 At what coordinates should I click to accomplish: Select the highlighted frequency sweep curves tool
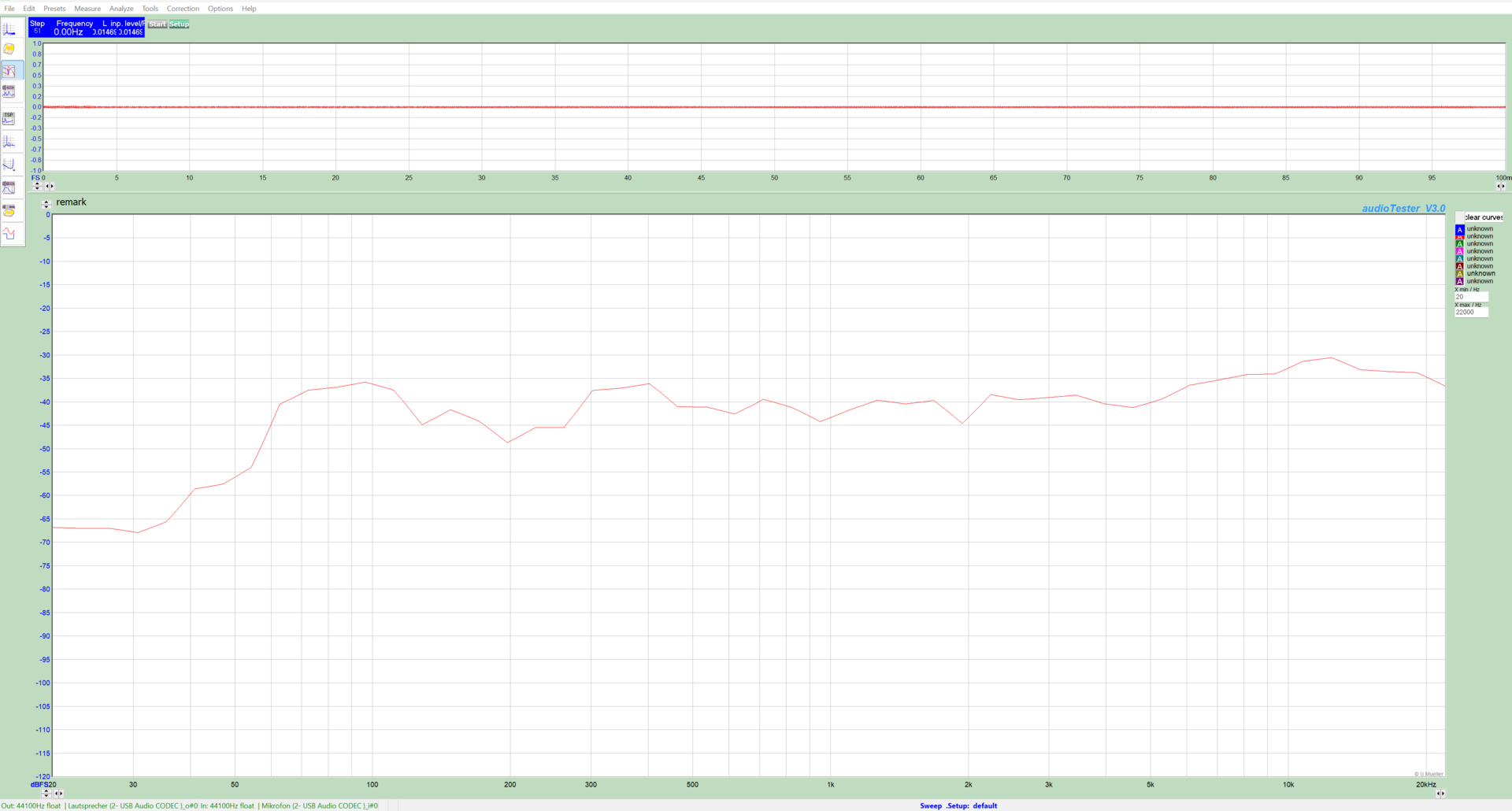(9, 71)
